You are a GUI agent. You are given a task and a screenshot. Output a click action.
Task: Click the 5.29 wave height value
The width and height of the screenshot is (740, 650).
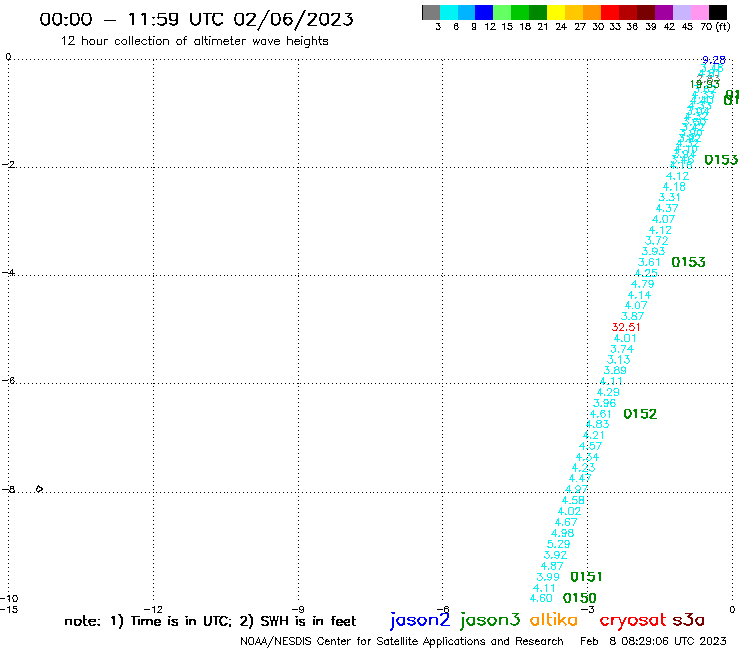pyautogui.click(x=558, y=544)
